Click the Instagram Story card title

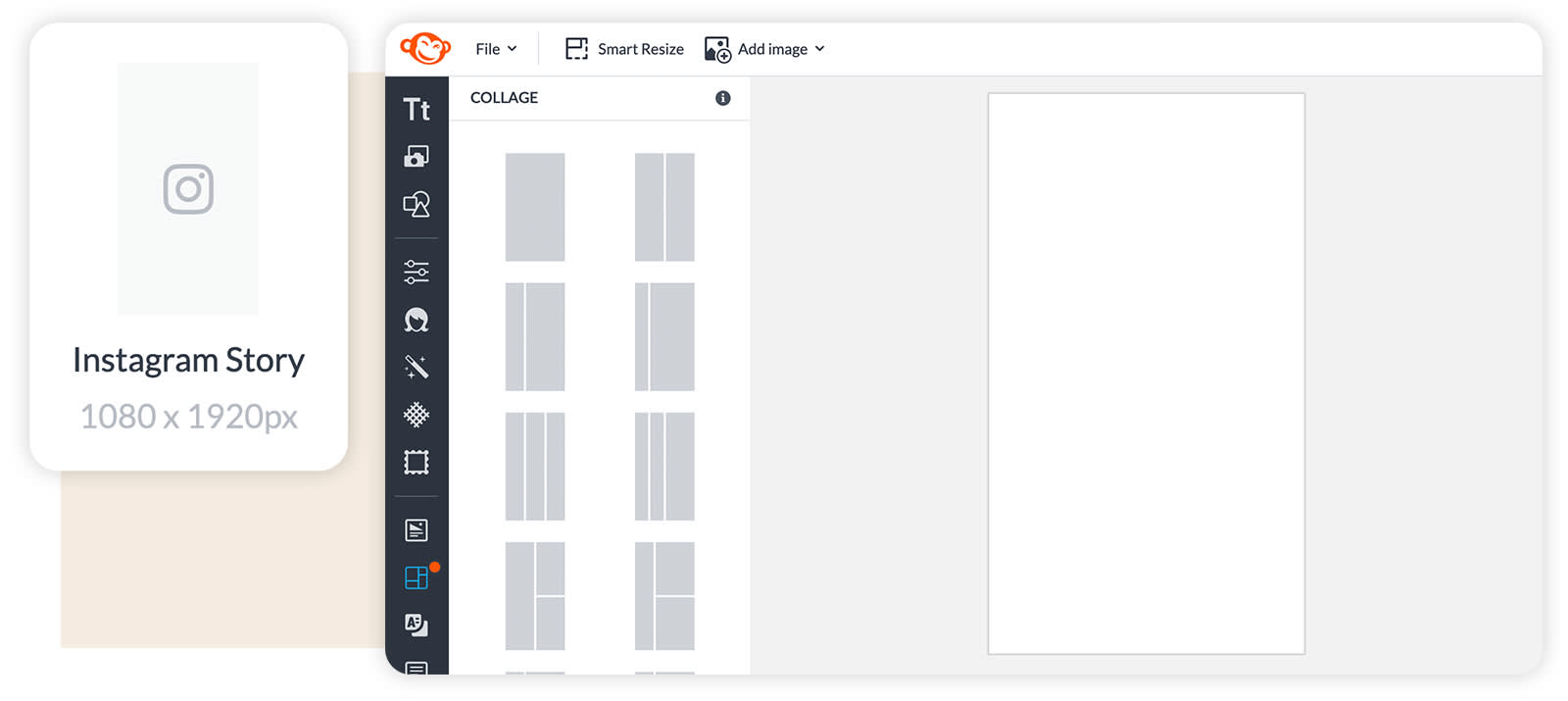(188, 360)
